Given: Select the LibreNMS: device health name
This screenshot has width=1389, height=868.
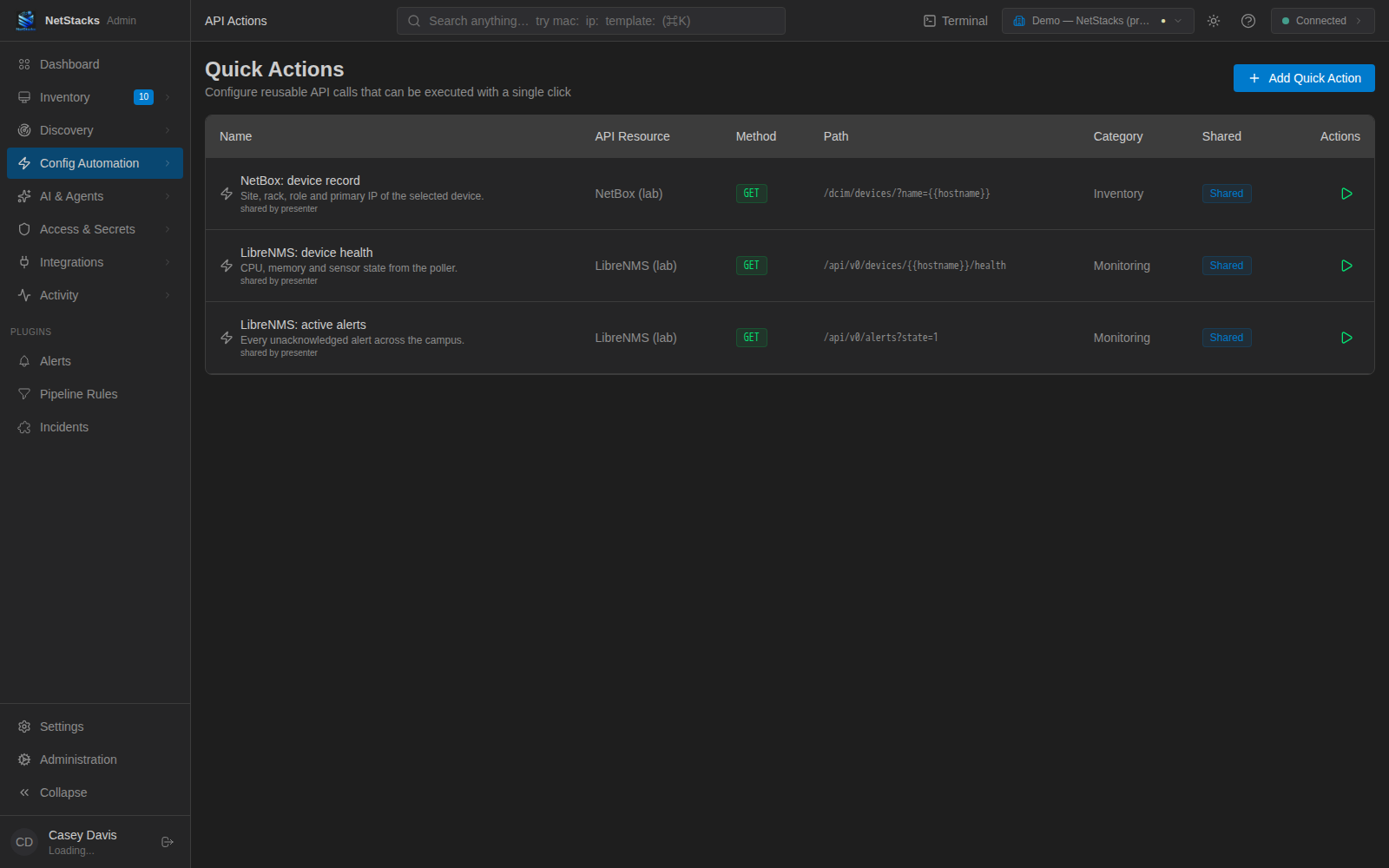Looking at the screenshot, I should pos(306,253).
